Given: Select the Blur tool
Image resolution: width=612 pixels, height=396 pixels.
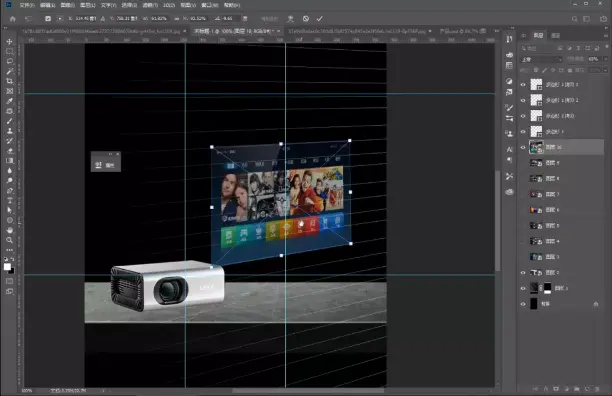Looking at the screenshot, I should tap(9, 170).
